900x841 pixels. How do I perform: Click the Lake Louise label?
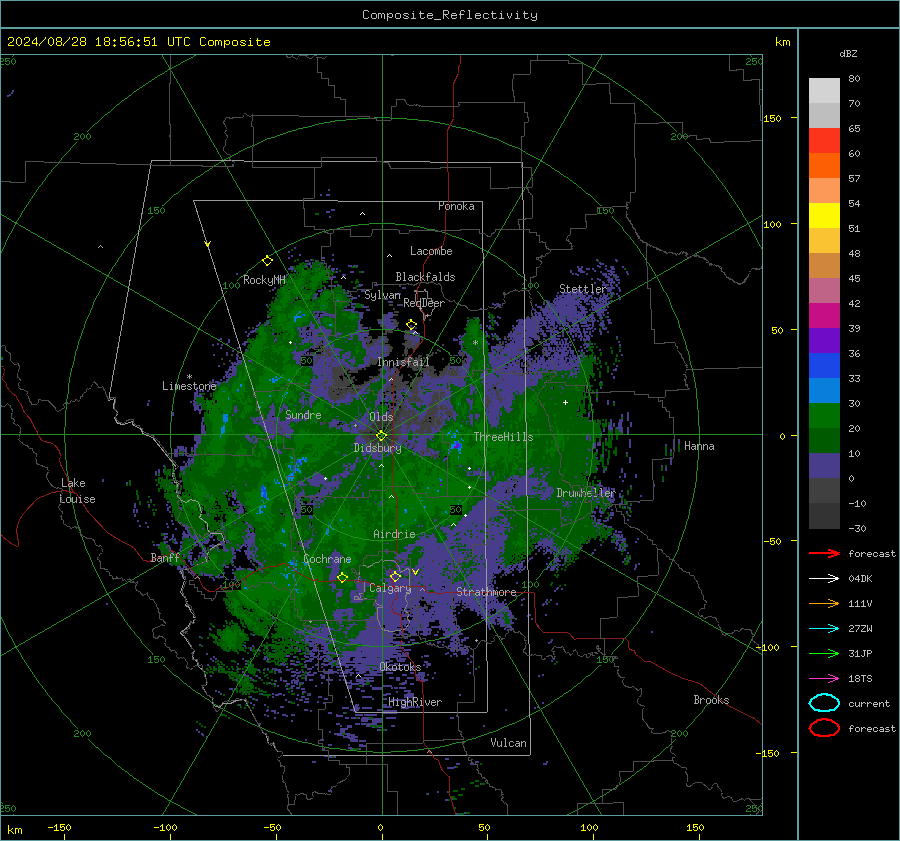tap(77, 491)
